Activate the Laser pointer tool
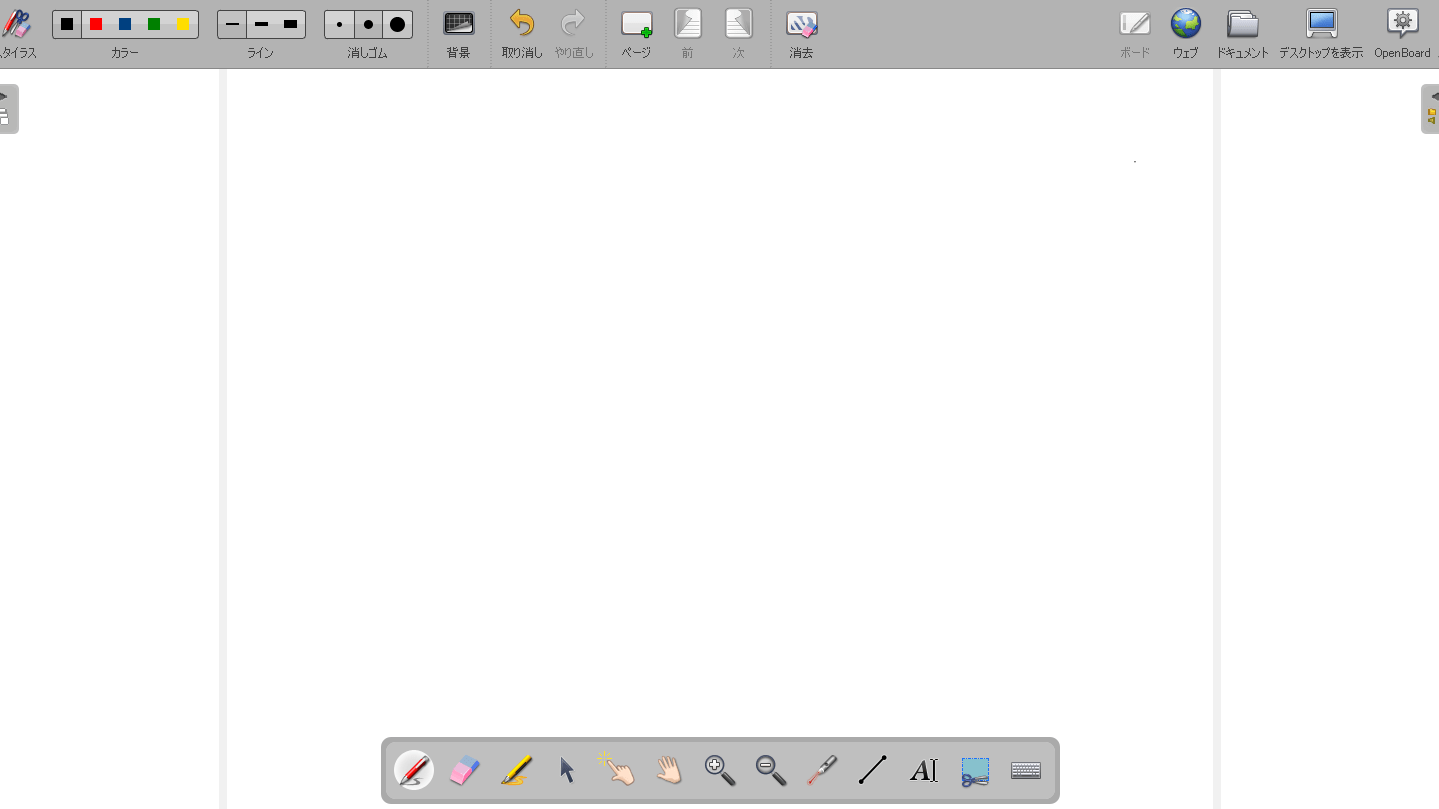The image size is (1439, 809). (x=822, y=770)
